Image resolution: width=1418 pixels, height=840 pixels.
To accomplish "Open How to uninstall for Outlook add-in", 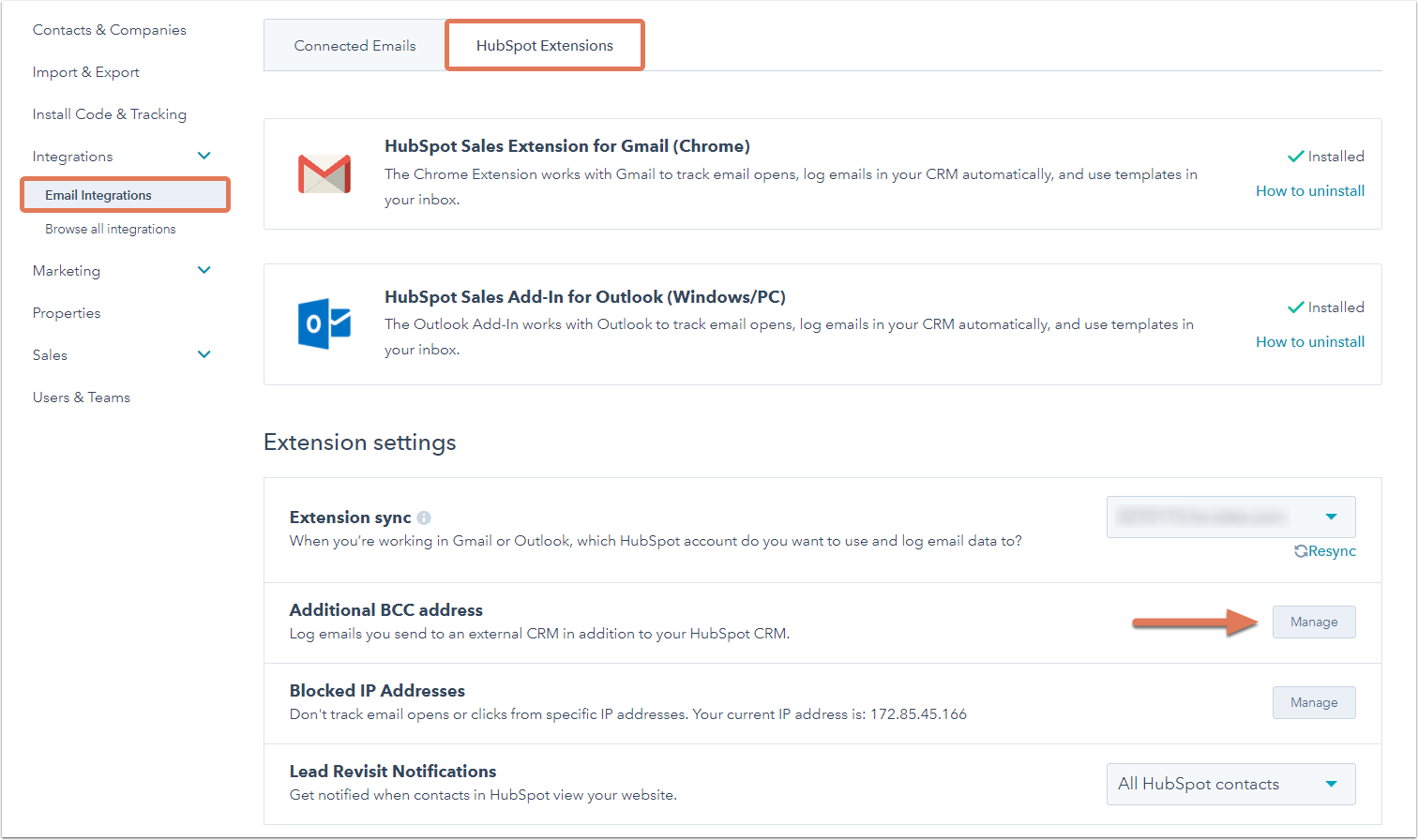I will 1309,342.
